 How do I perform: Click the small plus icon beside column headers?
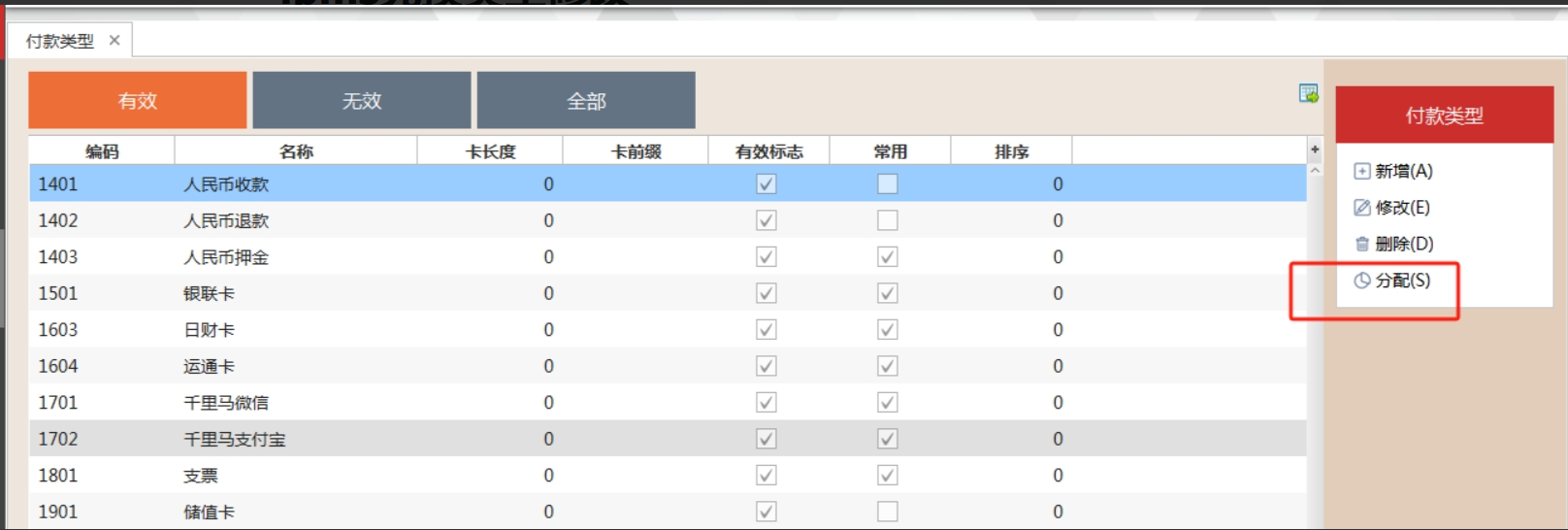pos(1315,149)
